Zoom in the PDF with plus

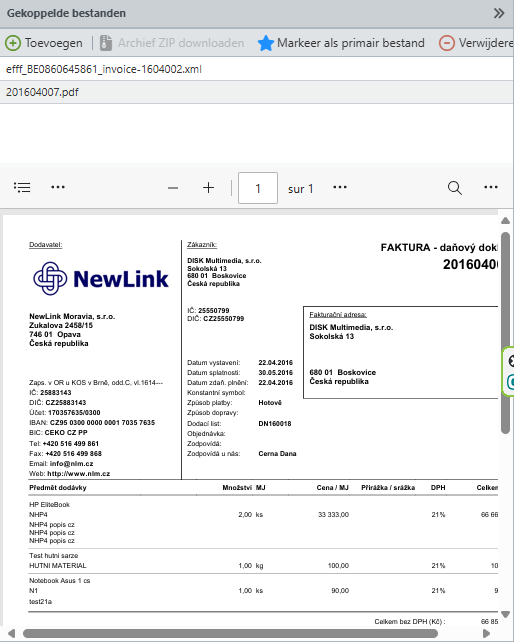click(208, 188)
